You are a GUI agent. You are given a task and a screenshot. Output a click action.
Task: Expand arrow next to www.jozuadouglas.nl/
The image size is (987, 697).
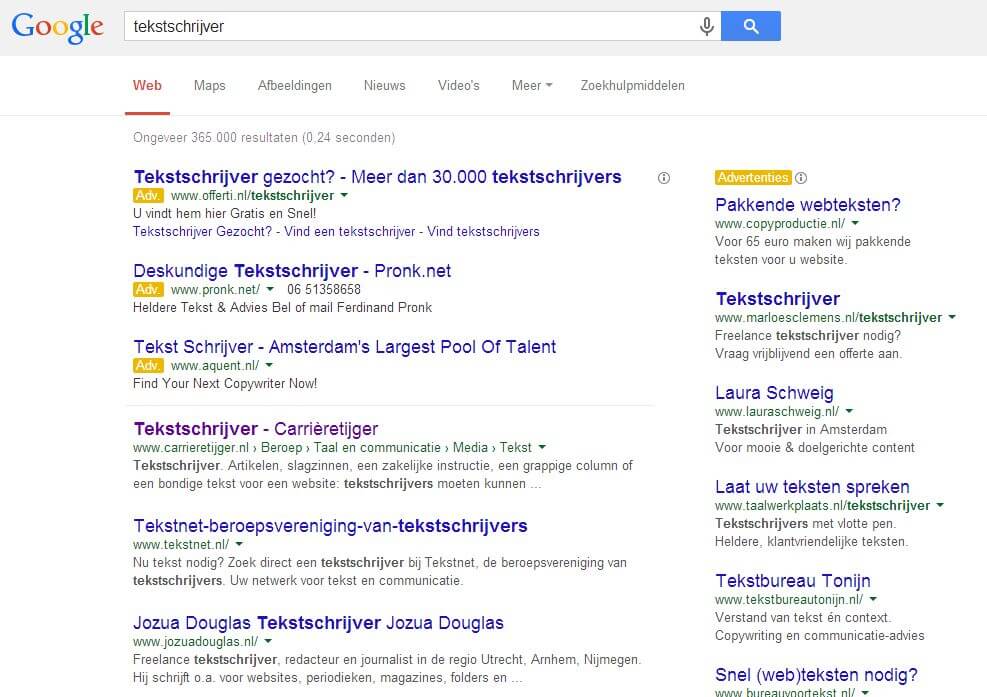tap(268, 641)
